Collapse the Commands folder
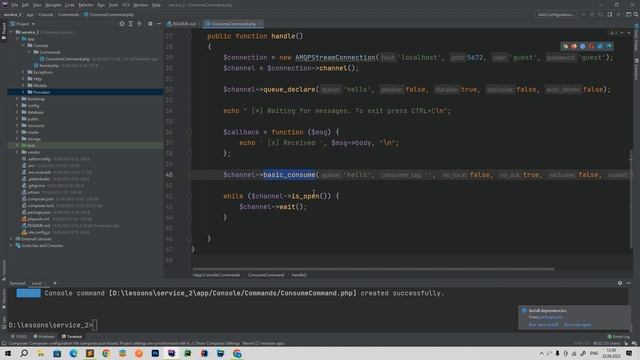Viewport: 640px width, 360px height. pos(29,52)
